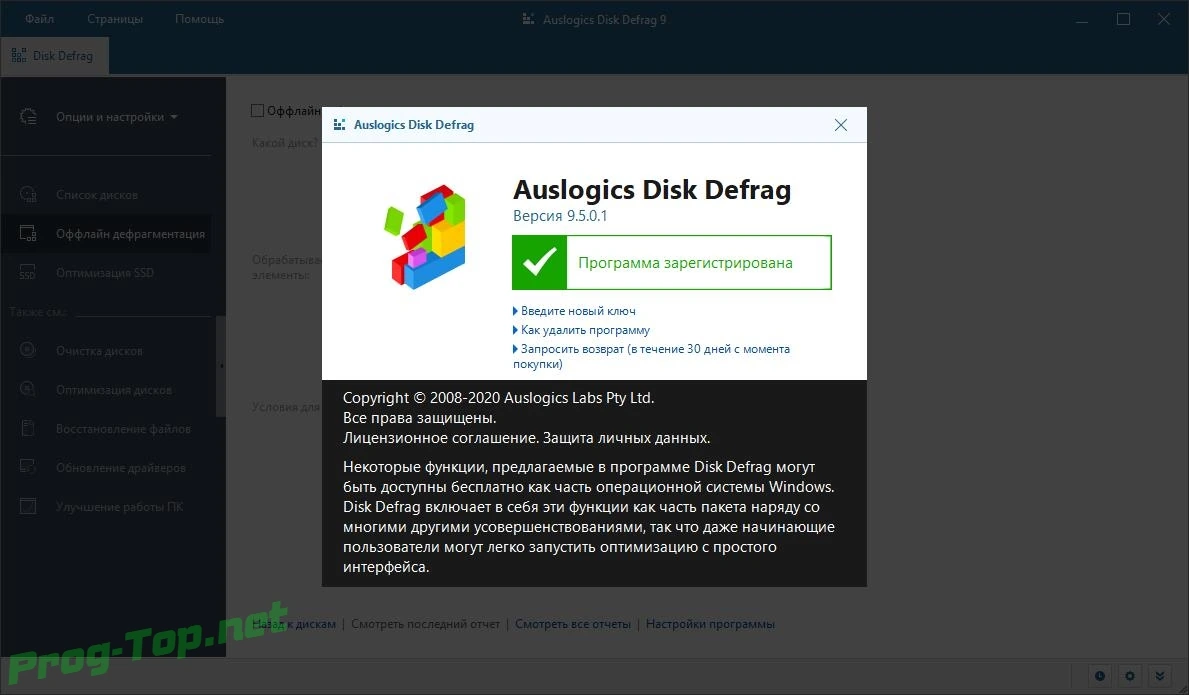Viewport: 1189px width, 695px height.
Task: Click the Введите новый ключ link
Action: coord(578,311)
